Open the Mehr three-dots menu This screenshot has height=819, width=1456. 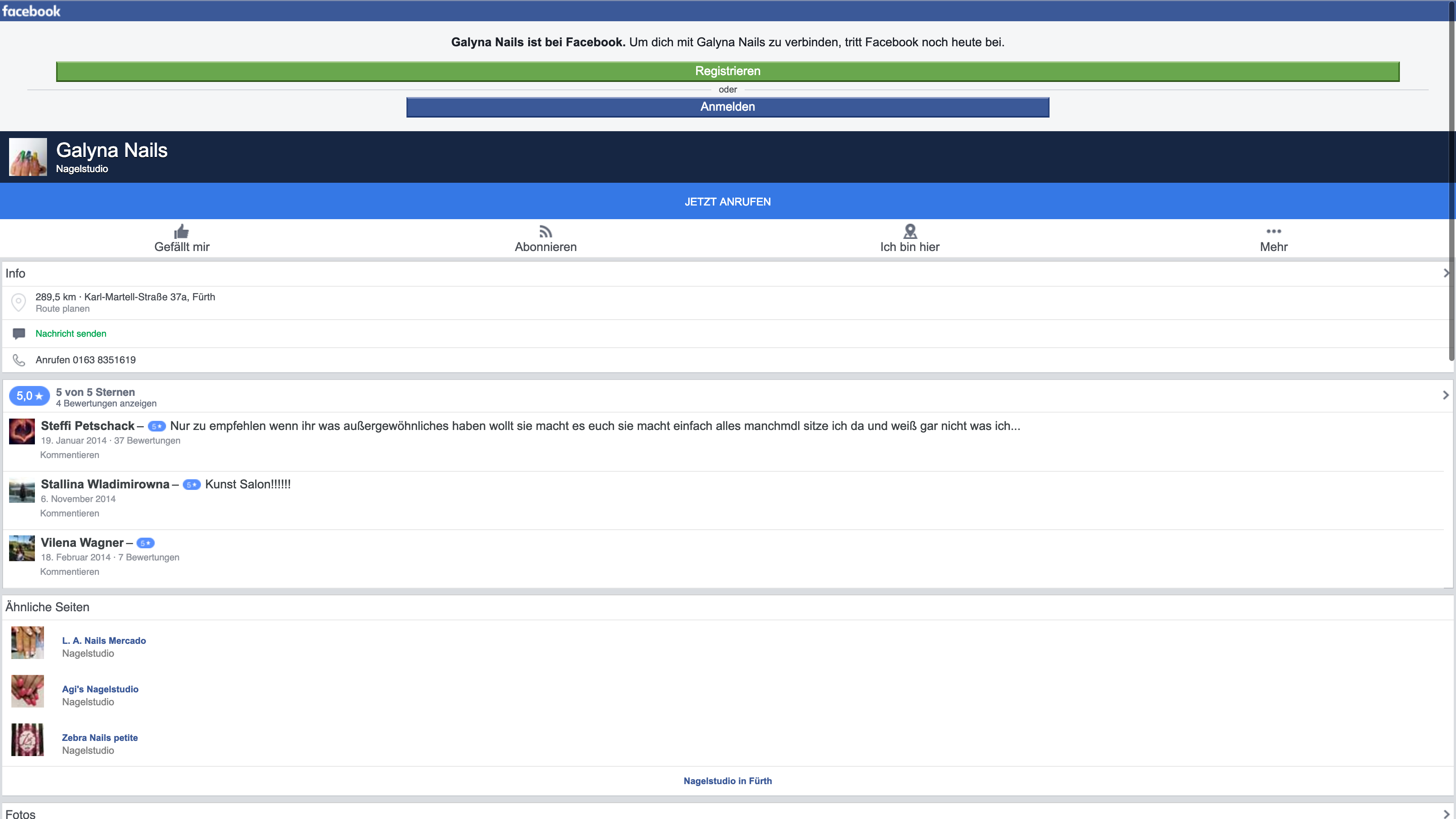click(1274, 231)
